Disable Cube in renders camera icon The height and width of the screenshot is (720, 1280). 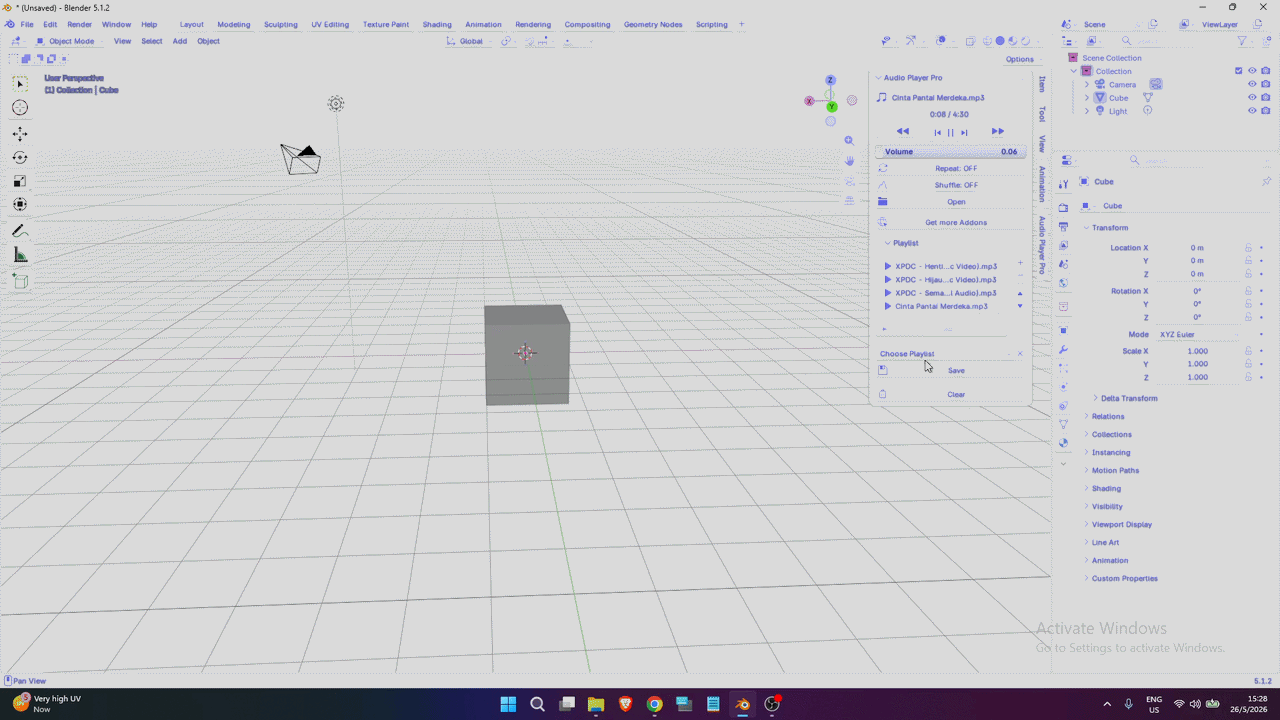(1266, 98)
